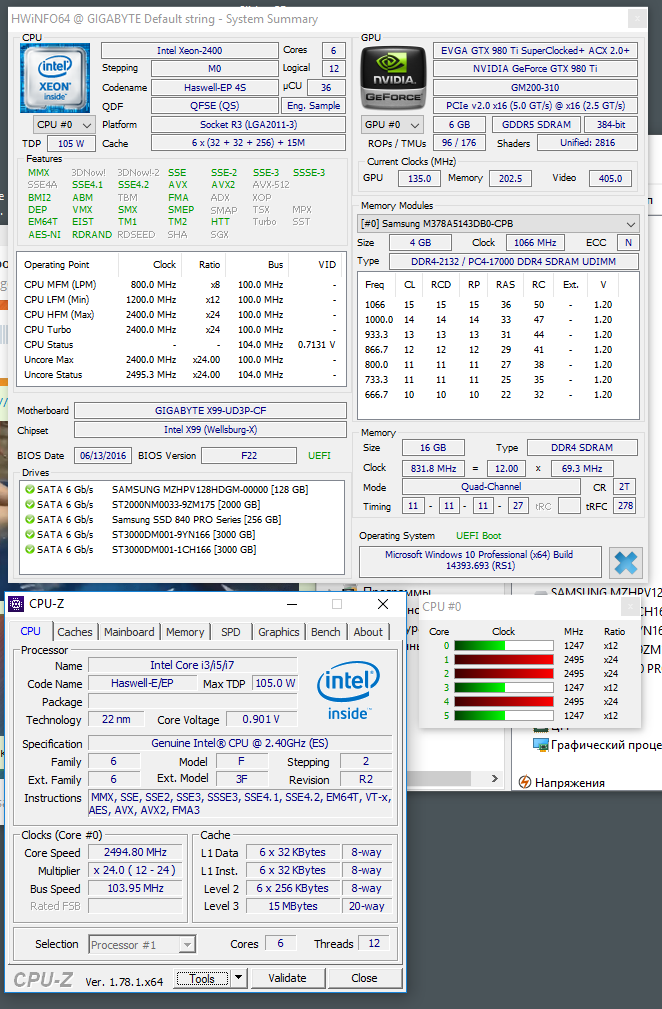Open the Memory tab in CPU-Z

(185, 632)
